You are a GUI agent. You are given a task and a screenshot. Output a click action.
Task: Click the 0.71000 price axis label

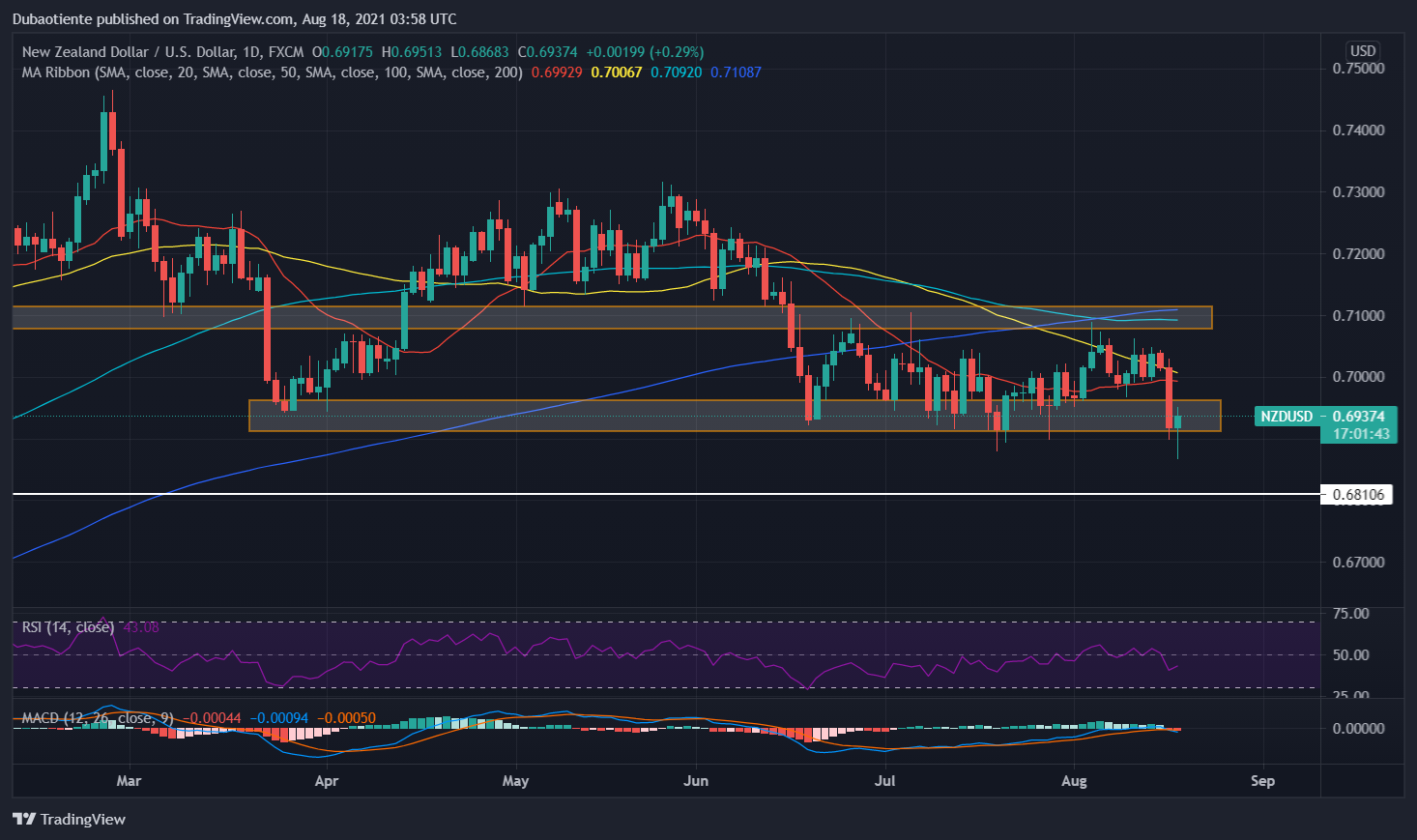1358,316
